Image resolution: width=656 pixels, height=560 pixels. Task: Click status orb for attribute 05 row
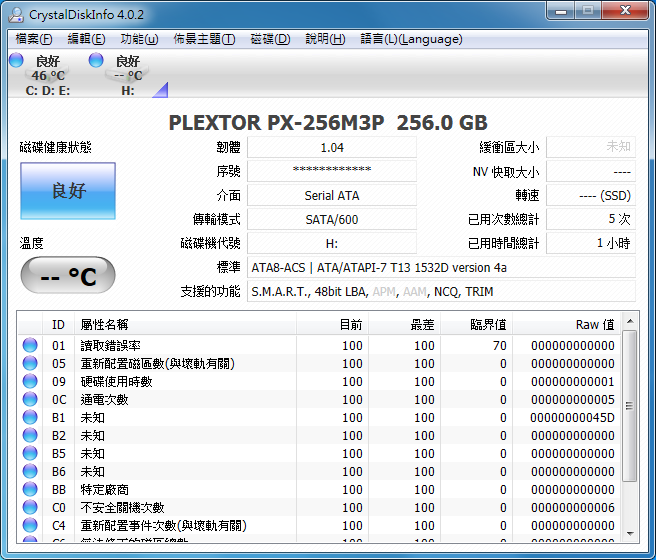30,364
